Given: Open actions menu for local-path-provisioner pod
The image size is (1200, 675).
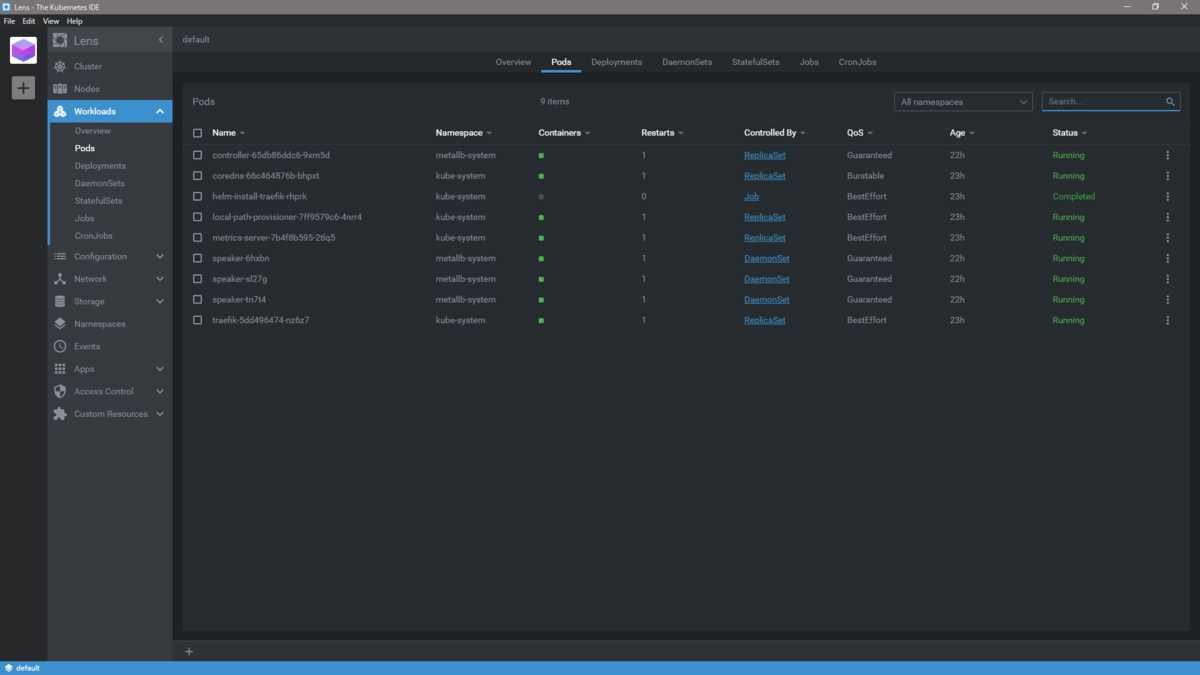Looking at the screenshot, I should pos(1167,217).
